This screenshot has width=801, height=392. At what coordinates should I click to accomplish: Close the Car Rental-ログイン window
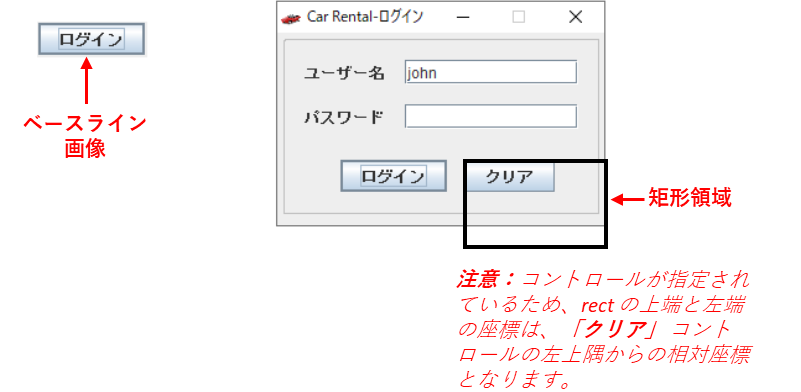coord(576,17)
